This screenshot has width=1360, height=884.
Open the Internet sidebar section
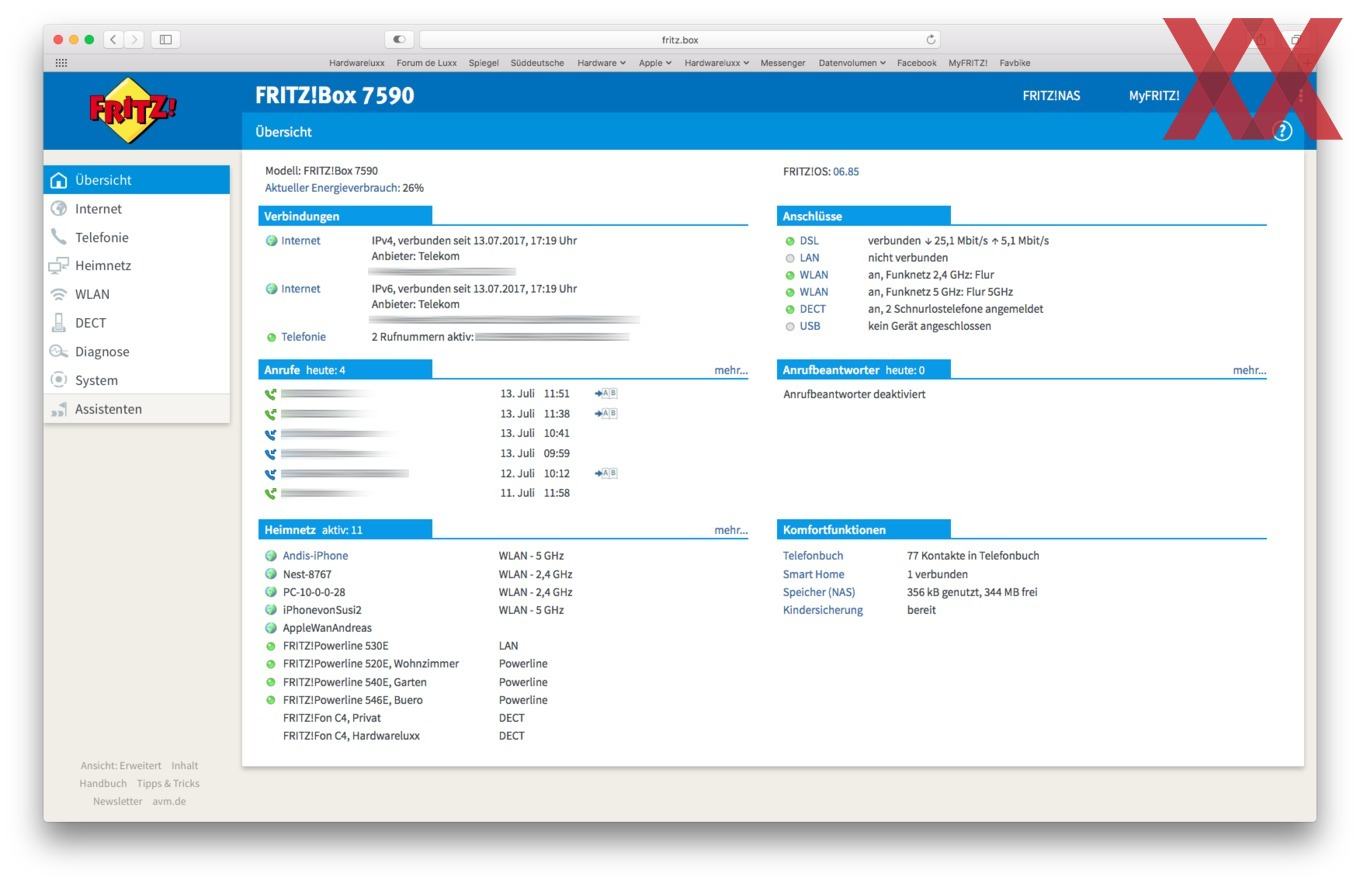click(137, 209)
